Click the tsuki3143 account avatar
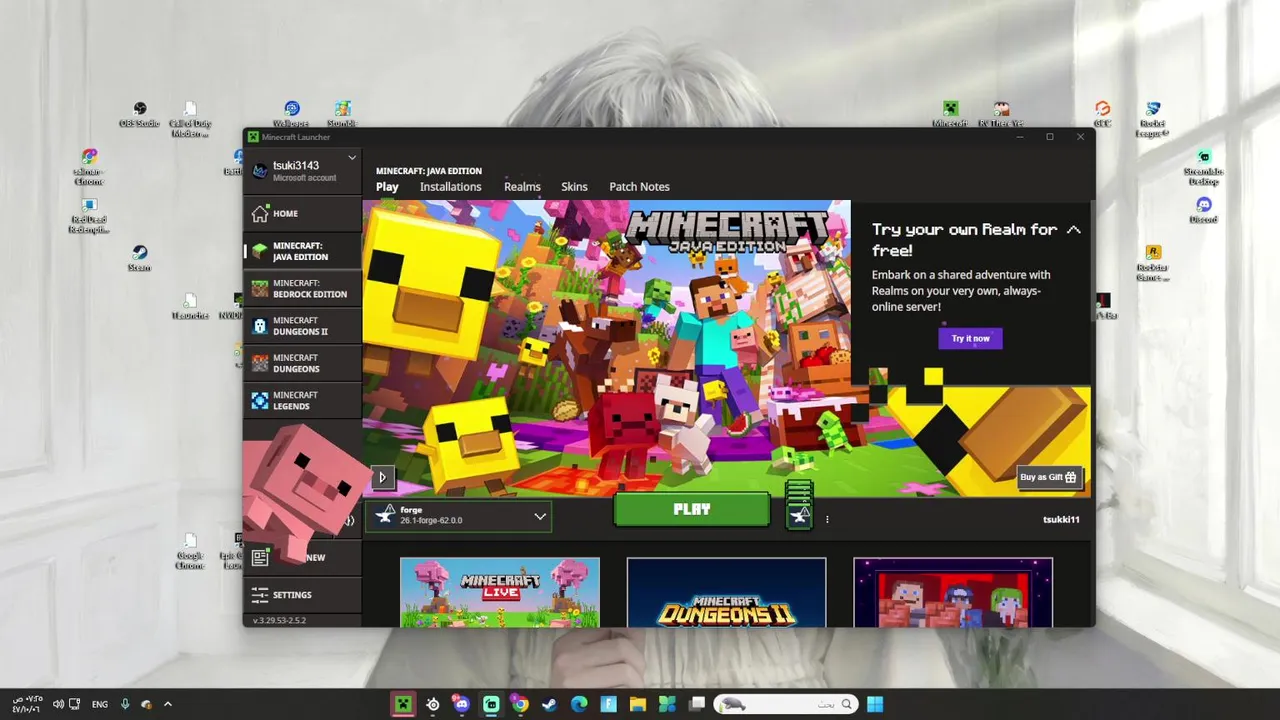The width and height of the screenshot is (1280, 720). (x=260, y=171)
